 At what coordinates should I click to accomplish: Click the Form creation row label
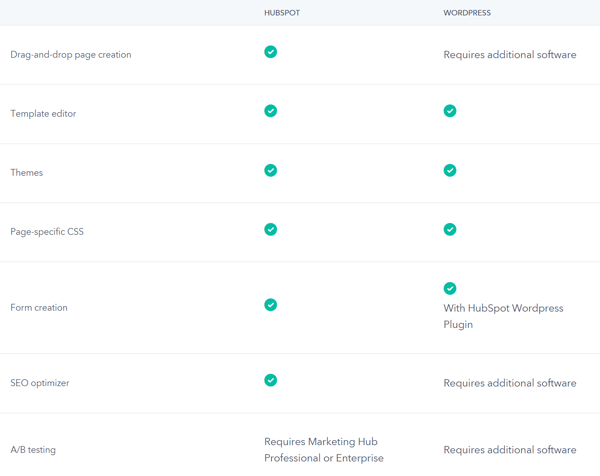(39, 308)
